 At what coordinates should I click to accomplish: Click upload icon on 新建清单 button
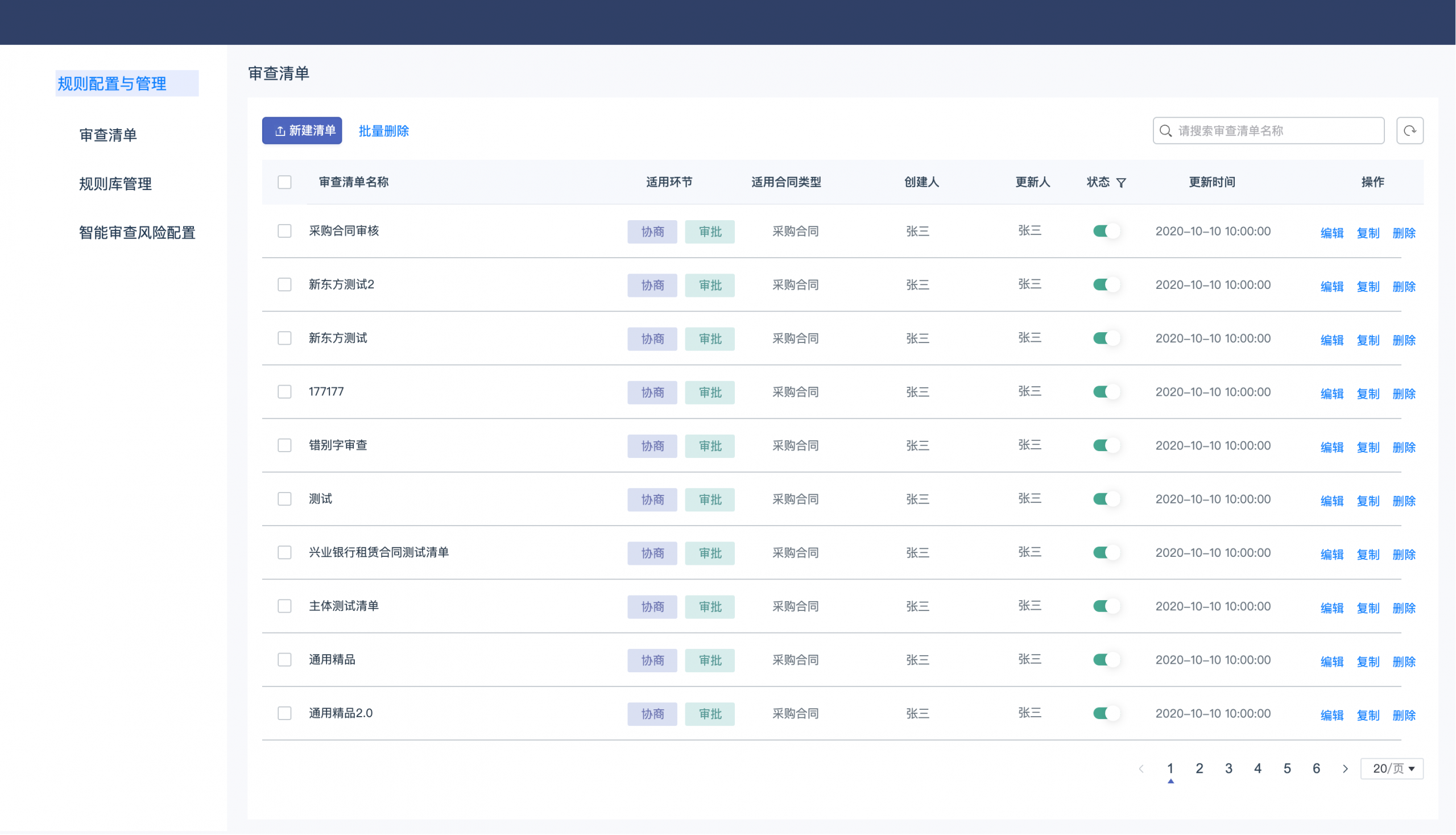pos(280,131)
